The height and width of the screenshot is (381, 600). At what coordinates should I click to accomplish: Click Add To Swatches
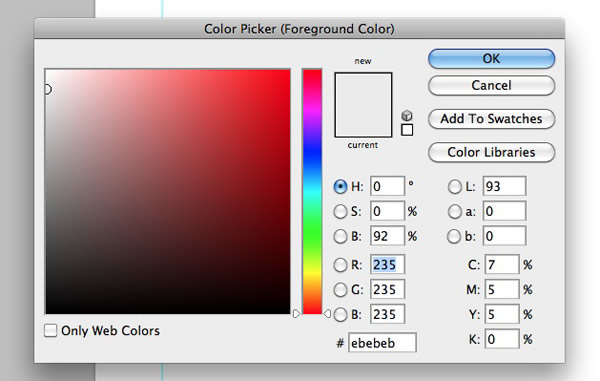491,119
